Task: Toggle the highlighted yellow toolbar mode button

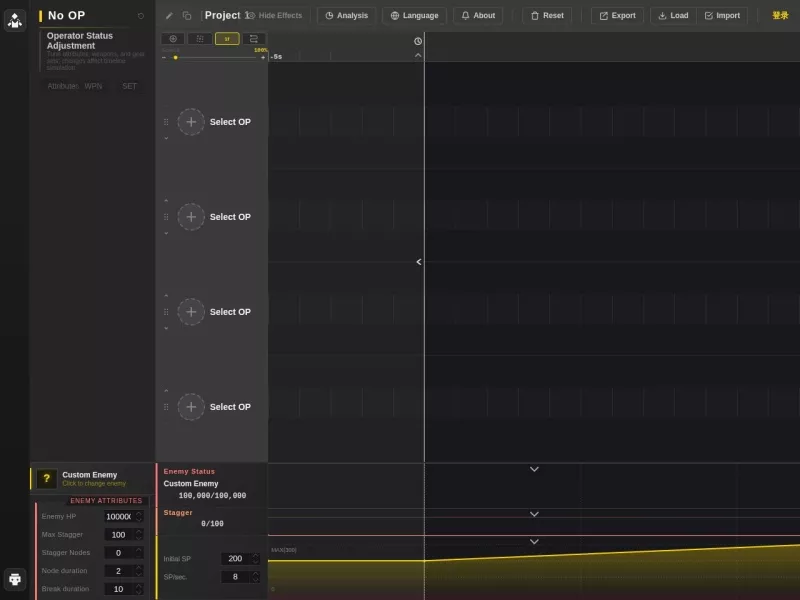Action: pyautogui.click(x=227, y=39)
